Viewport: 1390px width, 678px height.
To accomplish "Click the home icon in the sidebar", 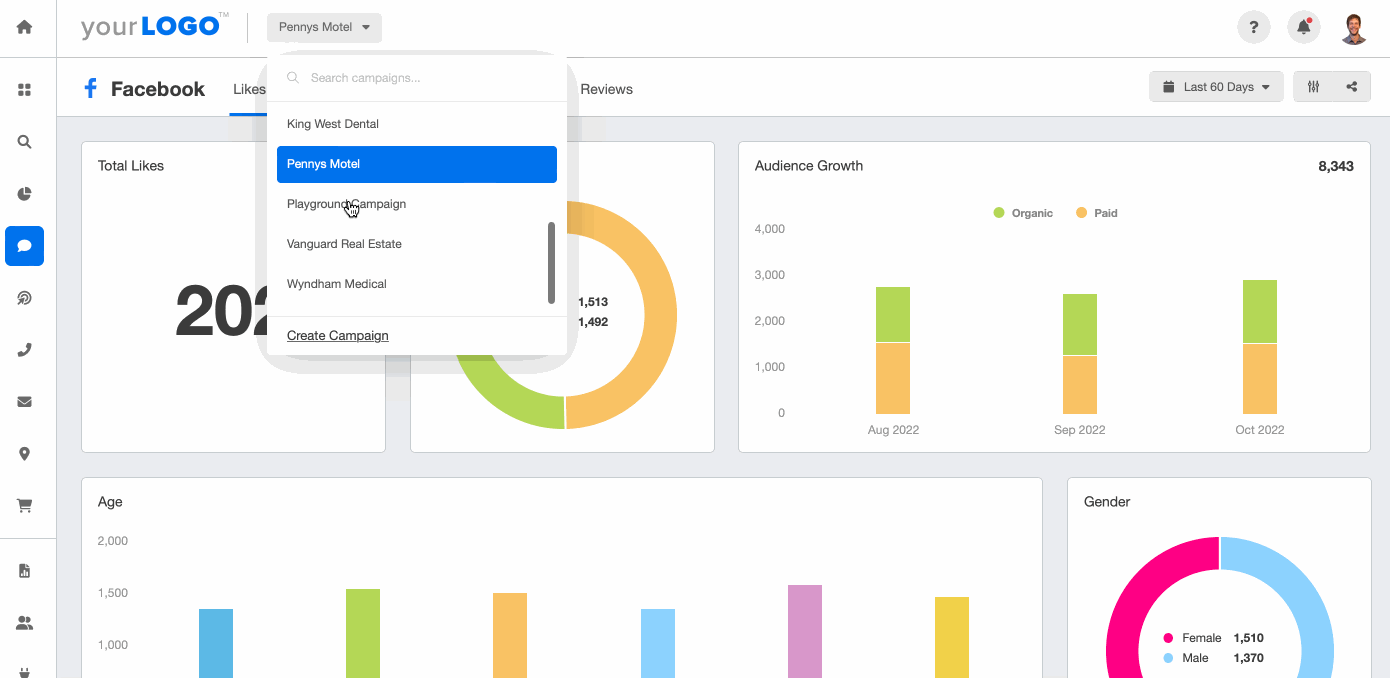I will pos(24,26).
